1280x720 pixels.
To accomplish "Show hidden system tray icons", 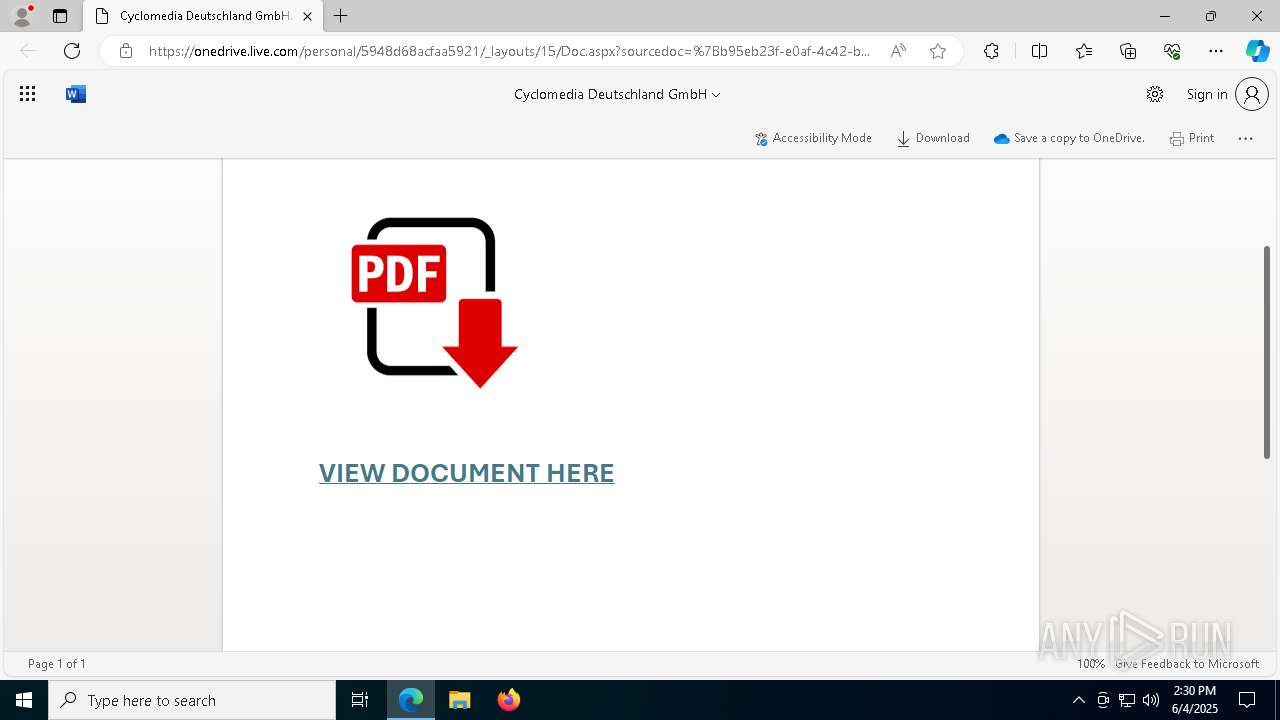I will coord(1078,700).
